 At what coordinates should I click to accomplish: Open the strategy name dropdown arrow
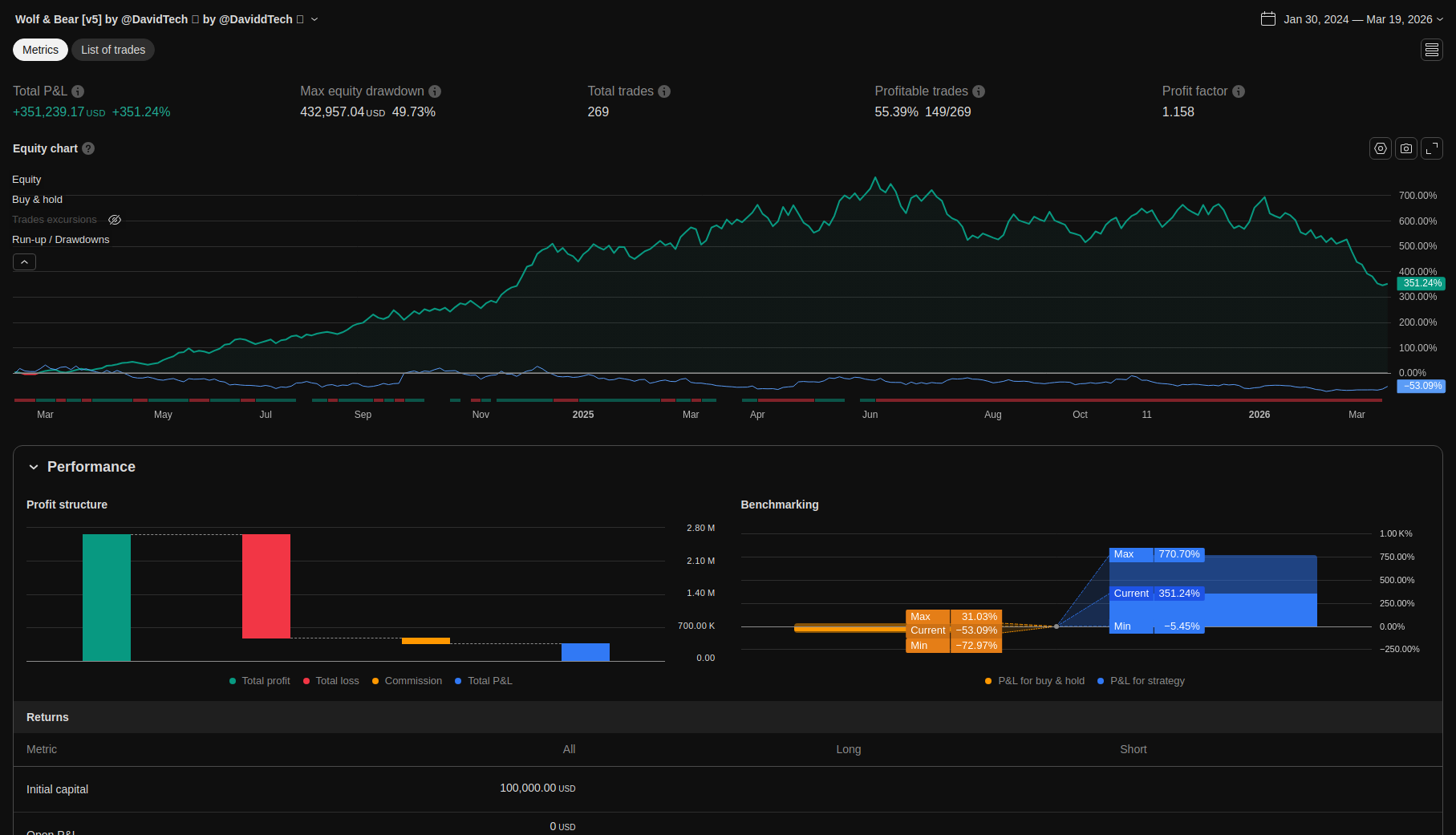pos(314,19)
